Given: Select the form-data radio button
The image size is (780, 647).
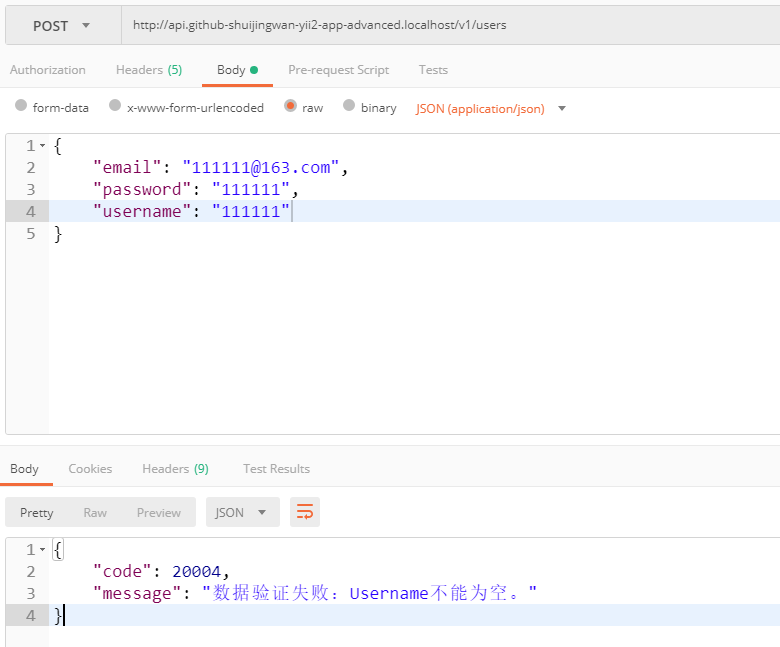Looking at the screenshot, I should coord(21,106).
